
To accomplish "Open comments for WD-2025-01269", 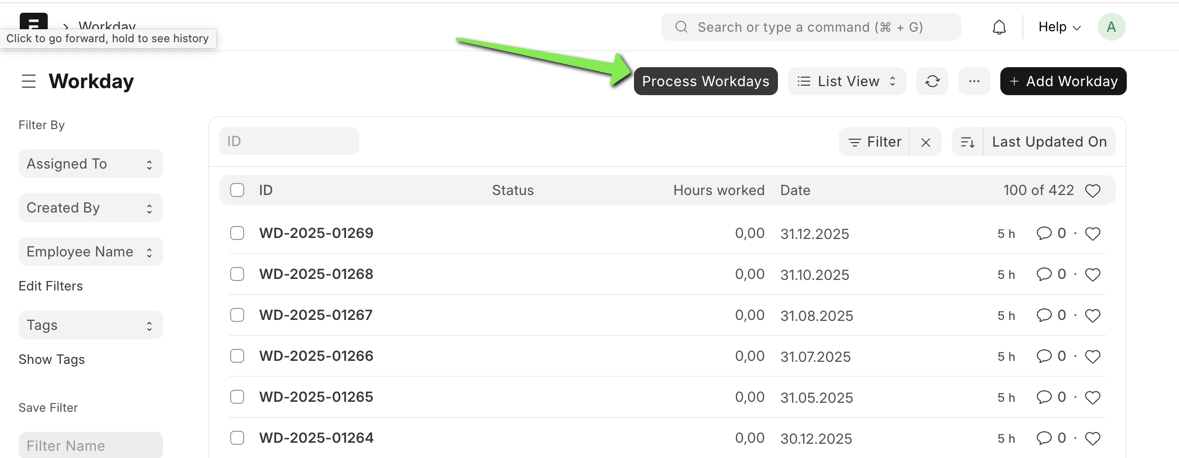I will click(1051, 233).
